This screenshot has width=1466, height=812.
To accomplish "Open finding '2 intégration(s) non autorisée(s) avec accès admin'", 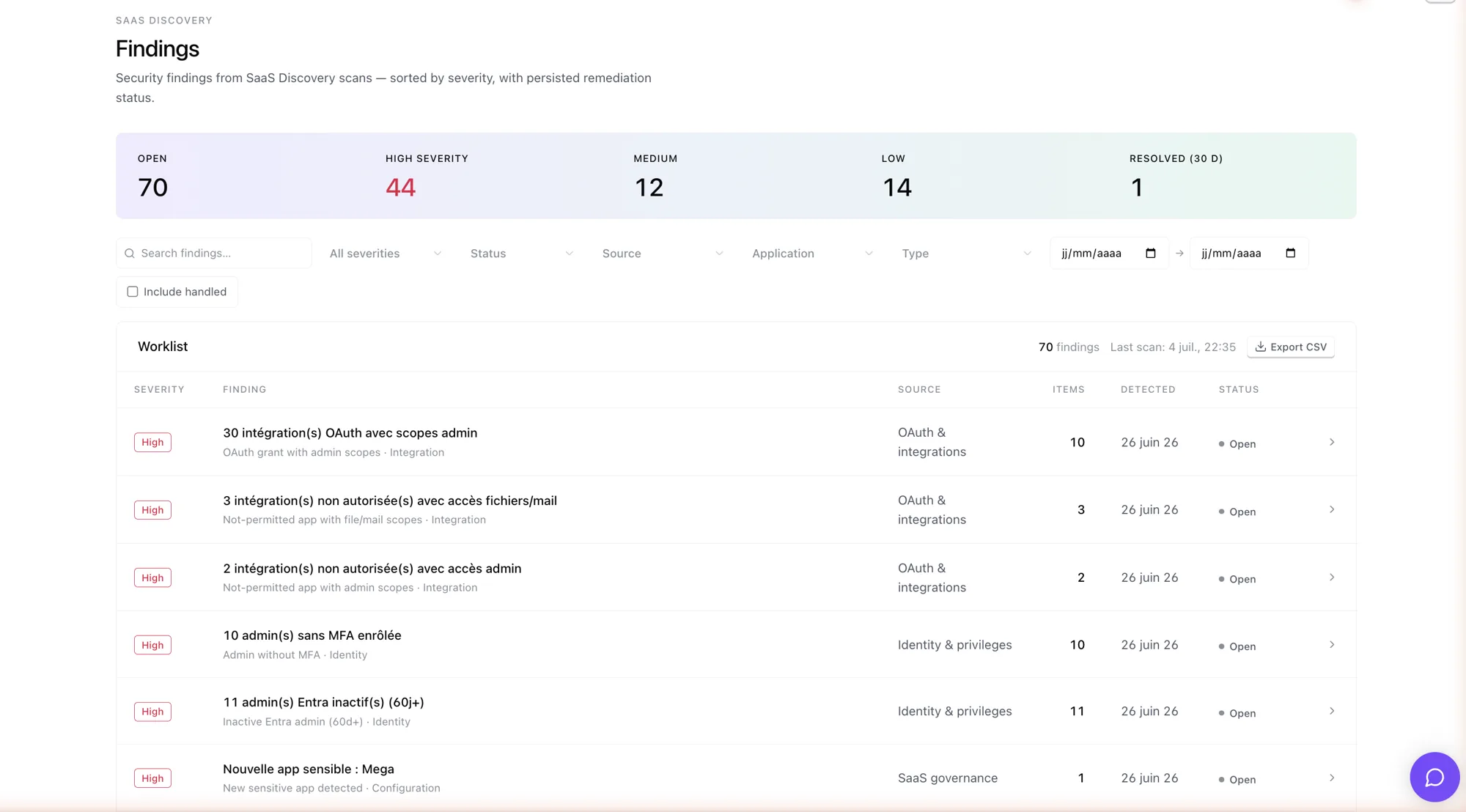I will coord(372,569).
